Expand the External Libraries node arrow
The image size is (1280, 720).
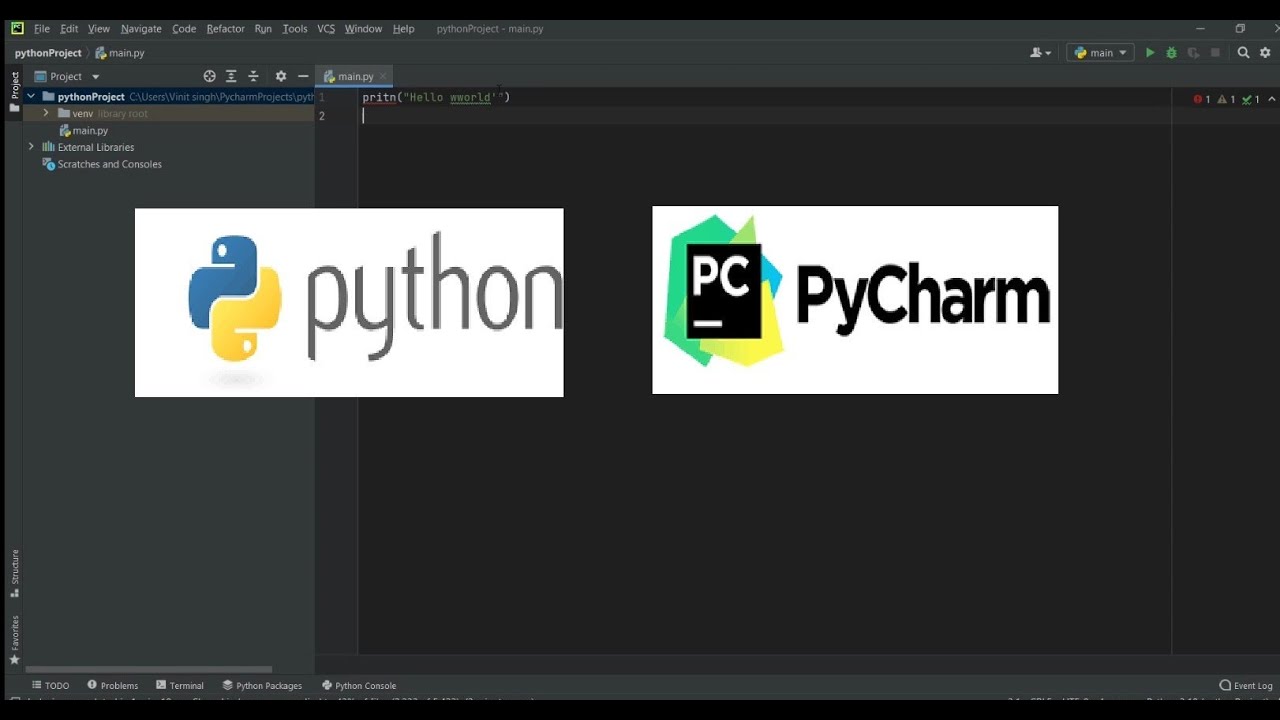pyautogui.click(x=31, y=147)
